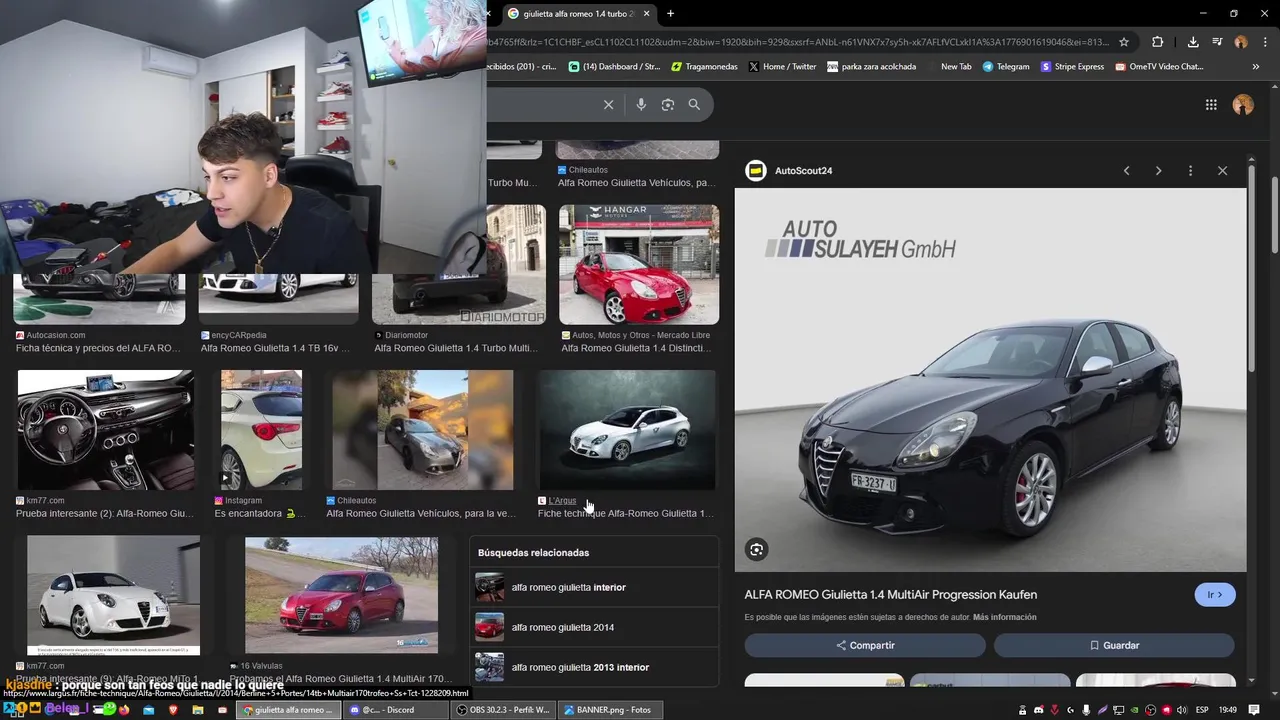1280x720 pixels.
Task: Open the Autocasion.com result caption
Action: point(98,348)
